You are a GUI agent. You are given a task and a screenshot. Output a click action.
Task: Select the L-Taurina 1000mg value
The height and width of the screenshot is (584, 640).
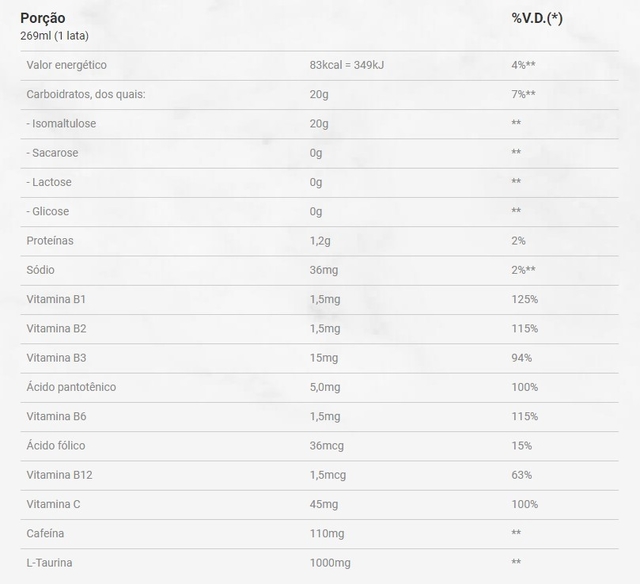point(330,563)
